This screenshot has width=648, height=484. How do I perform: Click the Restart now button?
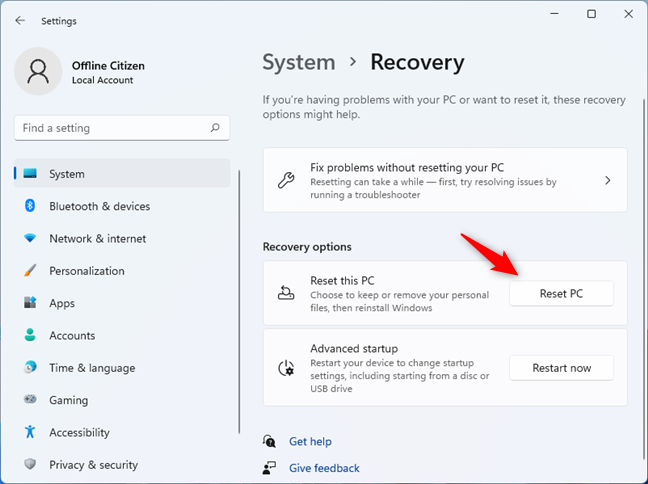[x=561, y=368]
